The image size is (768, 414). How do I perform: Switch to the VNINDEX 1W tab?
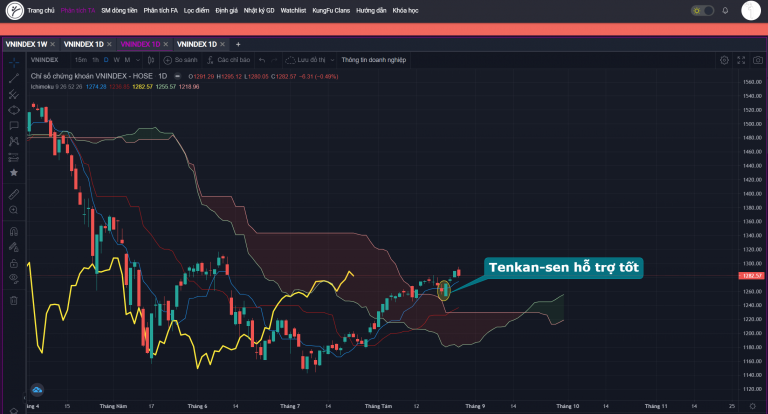(26, 44)
